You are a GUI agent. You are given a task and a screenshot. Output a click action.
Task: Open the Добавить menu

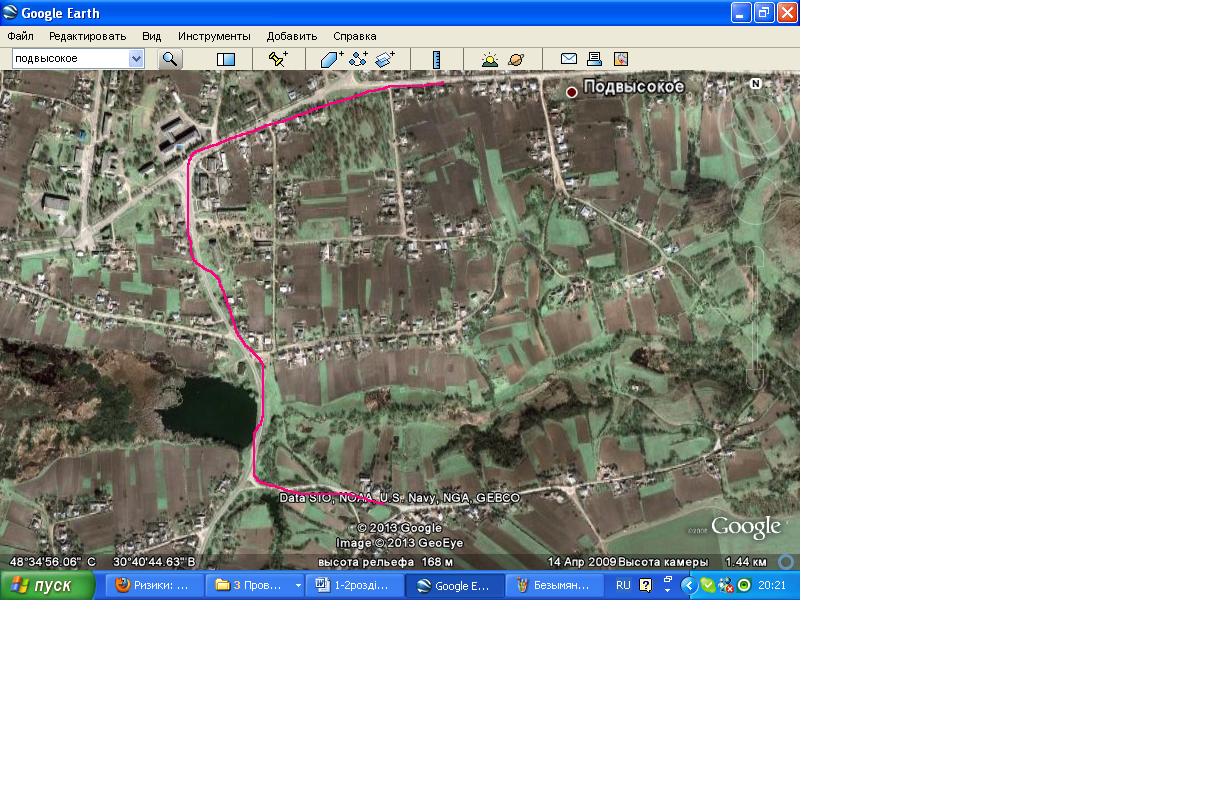292,36
